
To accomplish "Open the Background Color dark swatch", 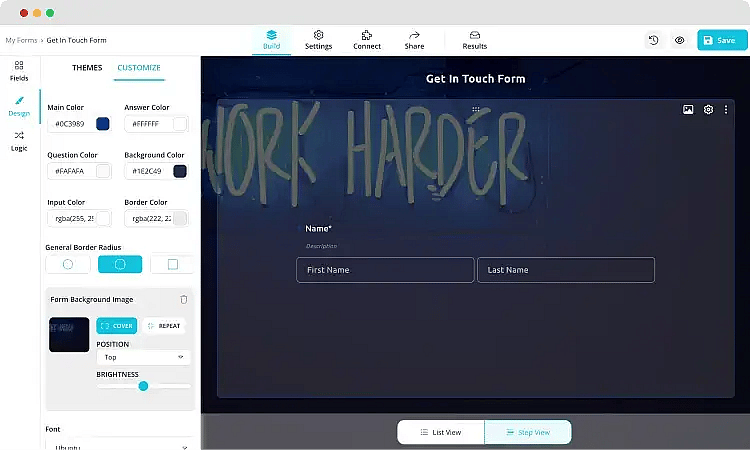I will (180, 171).
